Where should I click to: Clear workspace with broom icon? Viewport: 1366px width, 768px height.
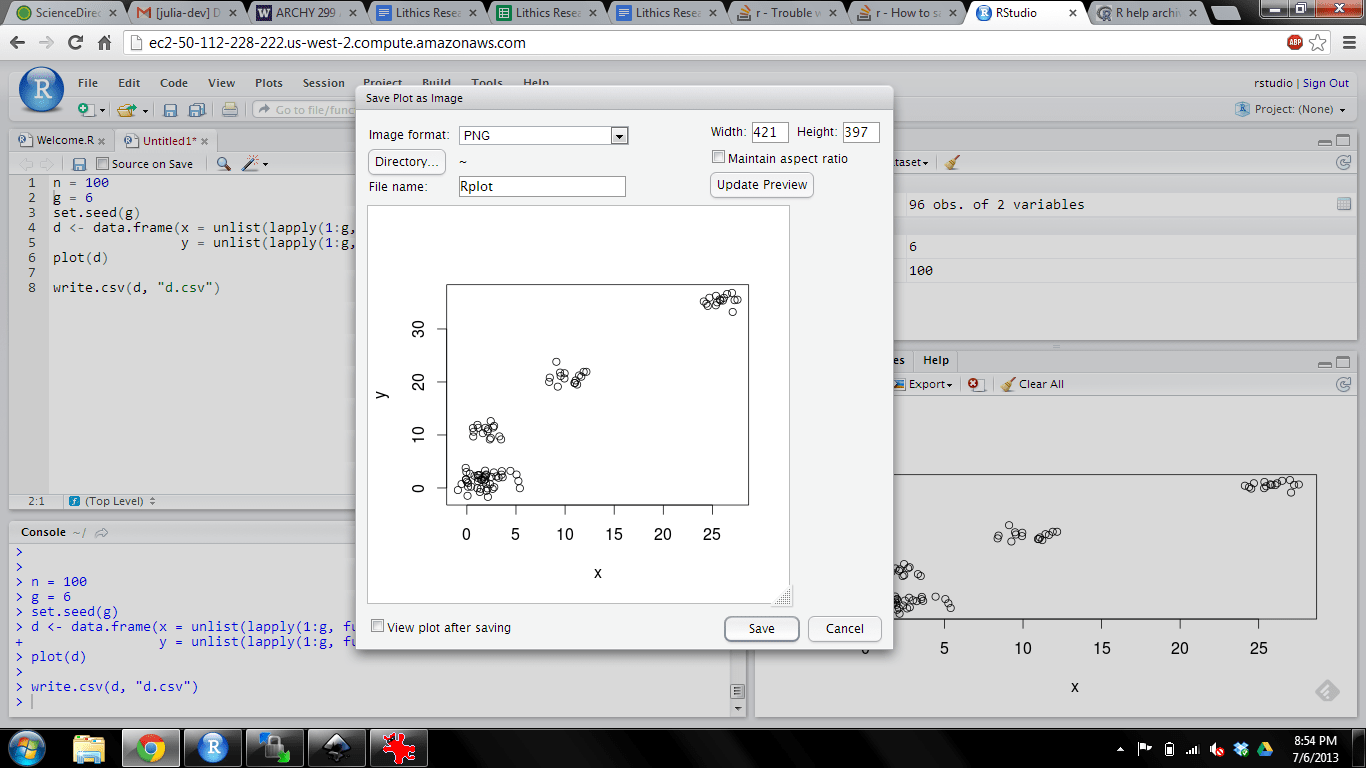pyautogui.click(x=953, y=162)
